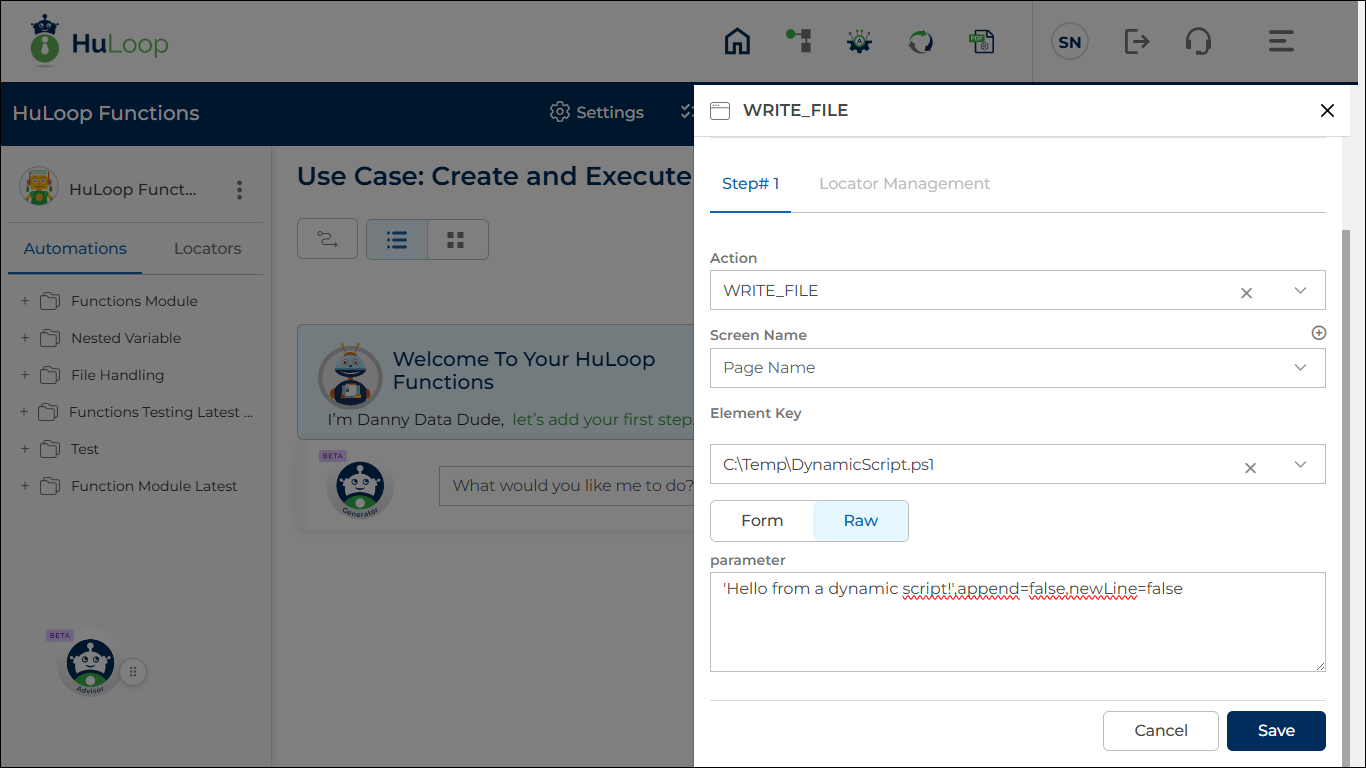Switch parameter view to Form

[762, 521]
